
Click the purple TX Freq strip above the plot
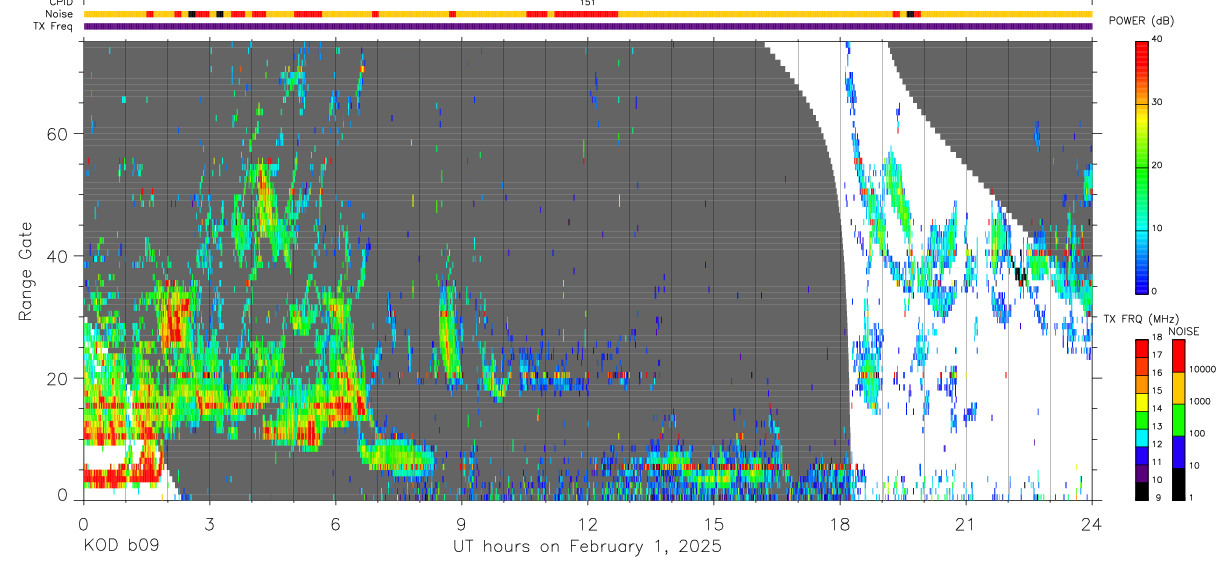pyautogui.click(x=588, y=26)
